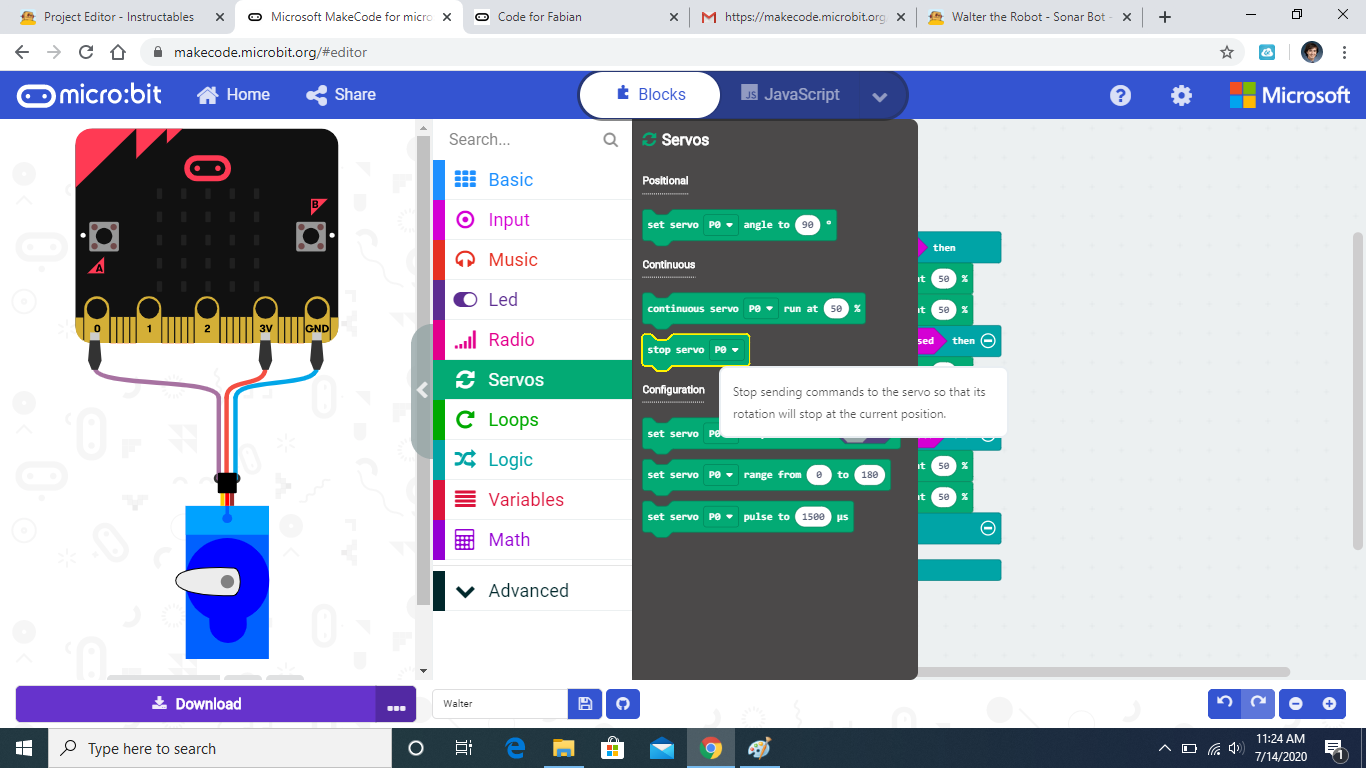Open File Explorer from the taskbar
Screen dimensions: 1366x768
[564, 748]
